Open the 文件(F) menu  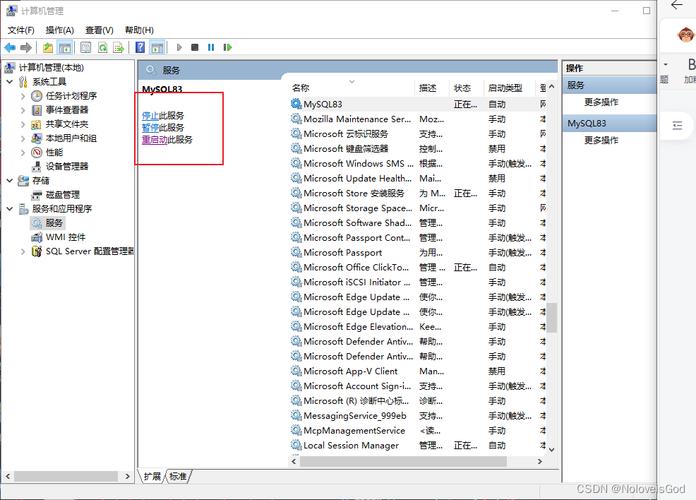click(21, 30)
